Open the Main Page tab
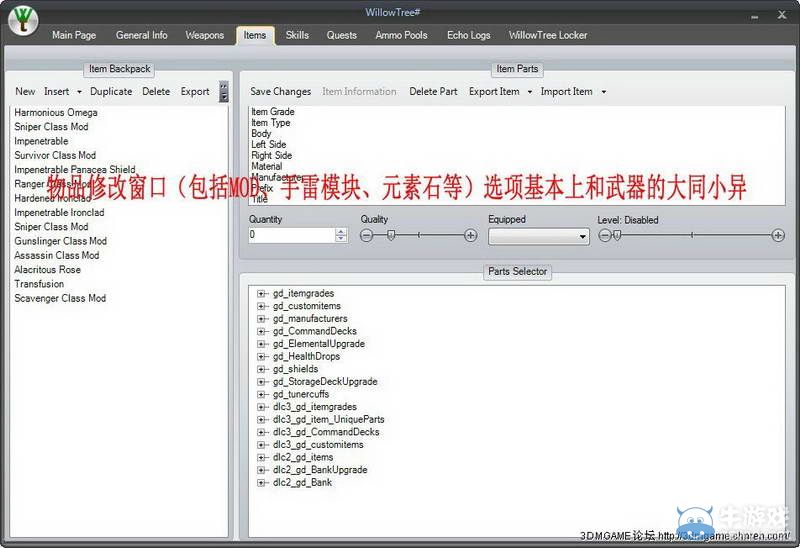Viewport: 800px width, 548px height. [74, 35]
